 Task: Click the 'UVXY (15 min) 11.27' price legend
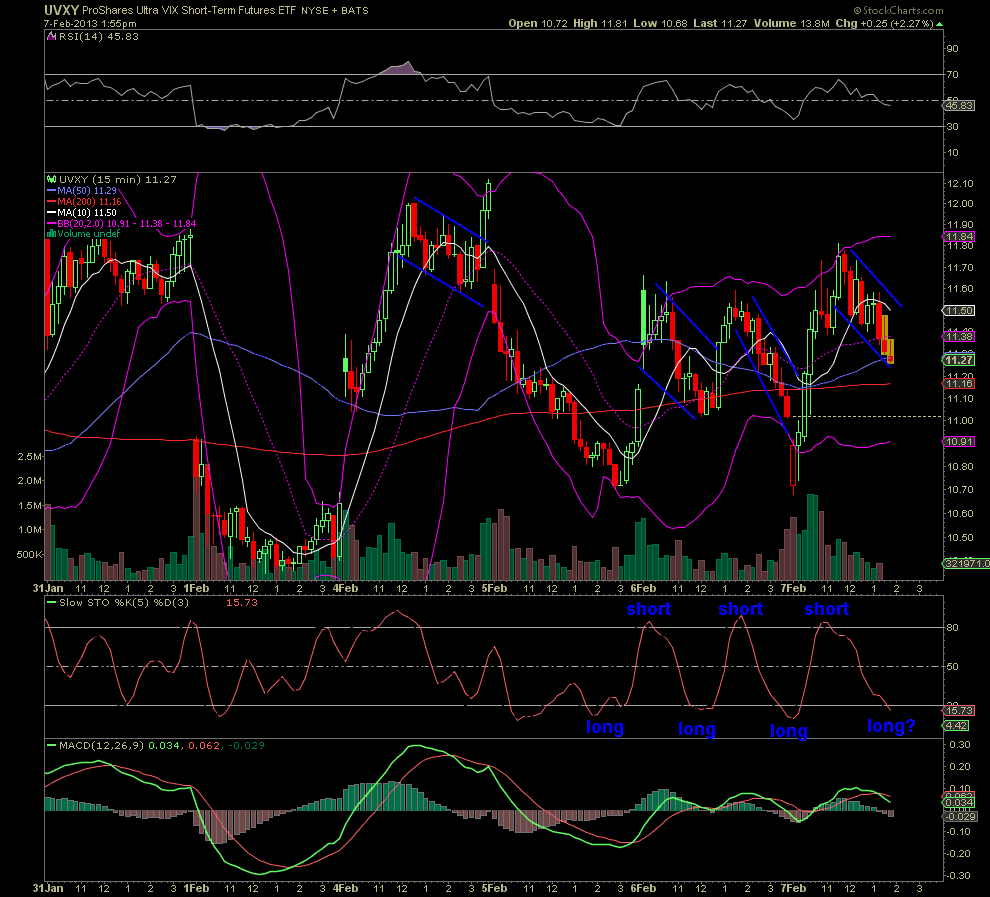pyautogui.click(x=112, y=179)
